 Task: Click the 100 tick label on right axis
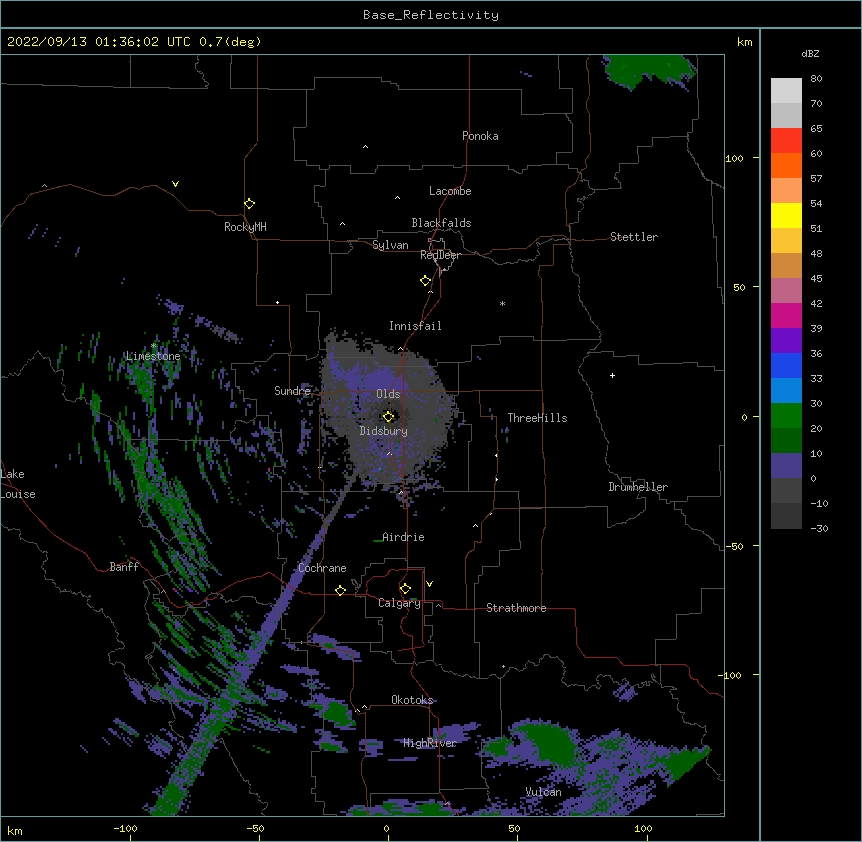point(734,158)
